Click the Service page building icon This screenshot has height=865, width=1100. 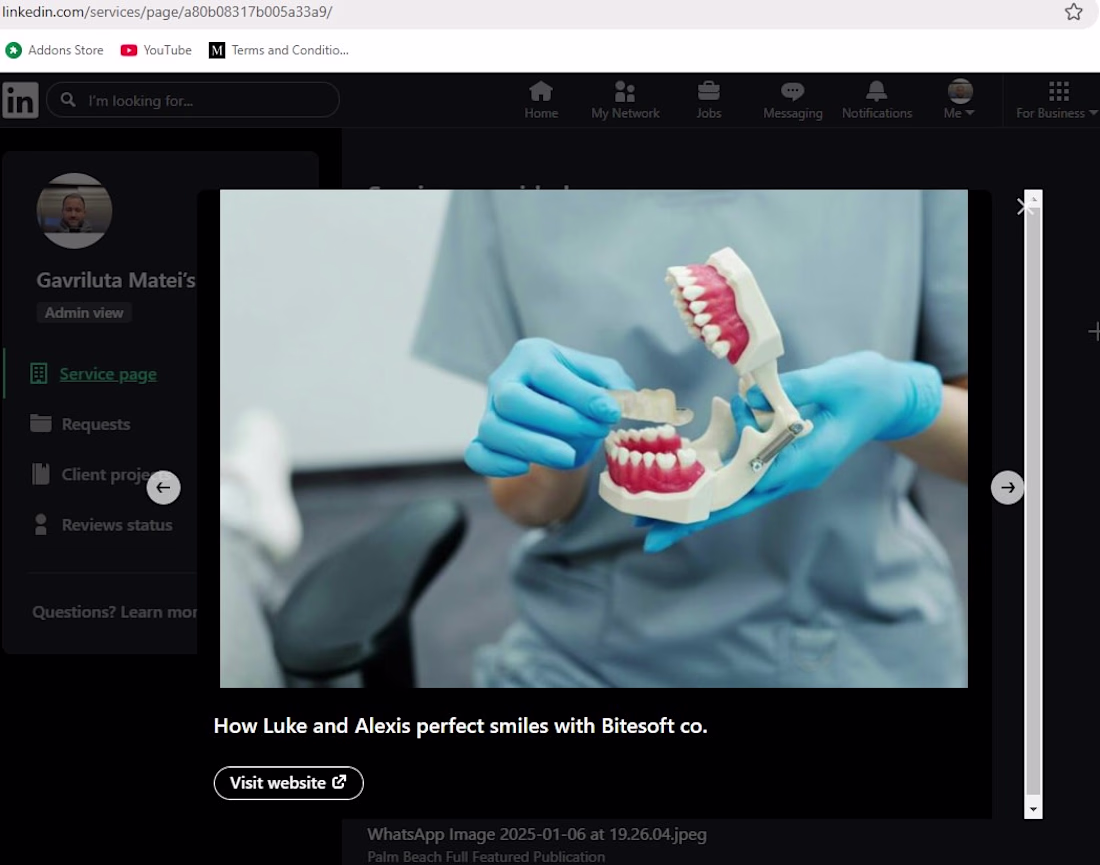click(39, 373)
